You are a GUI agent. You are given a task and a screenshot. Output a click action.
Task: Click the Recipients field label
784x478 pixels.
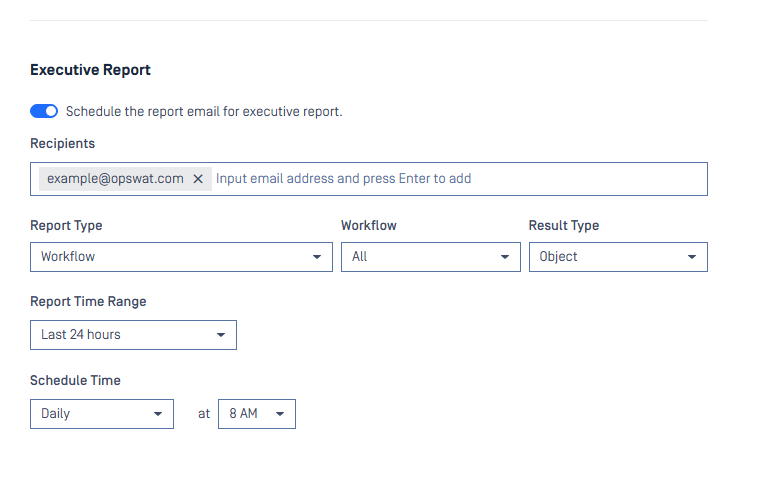62,144
